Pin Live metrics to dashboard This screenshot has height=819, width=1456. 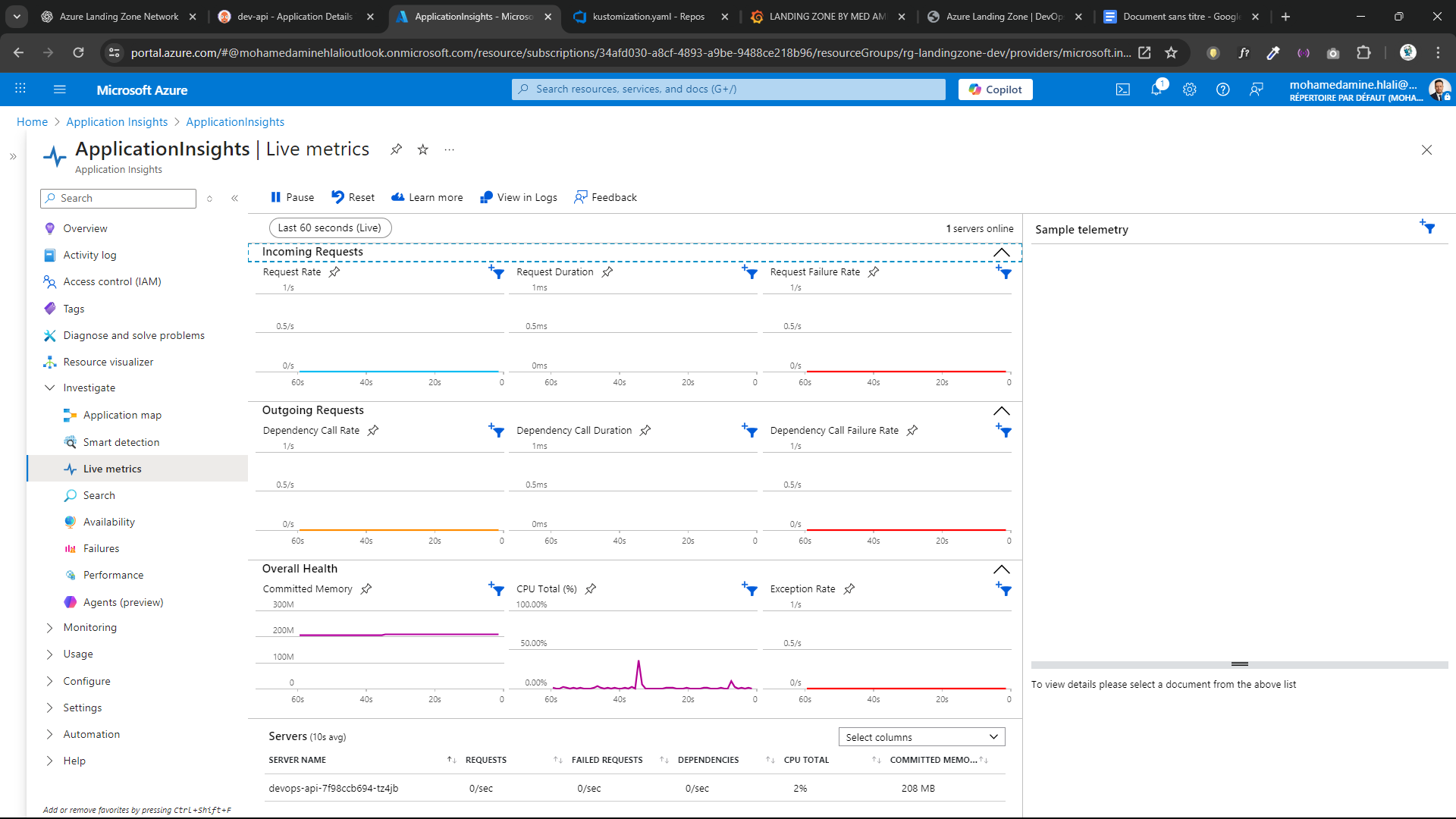(396, 149)
